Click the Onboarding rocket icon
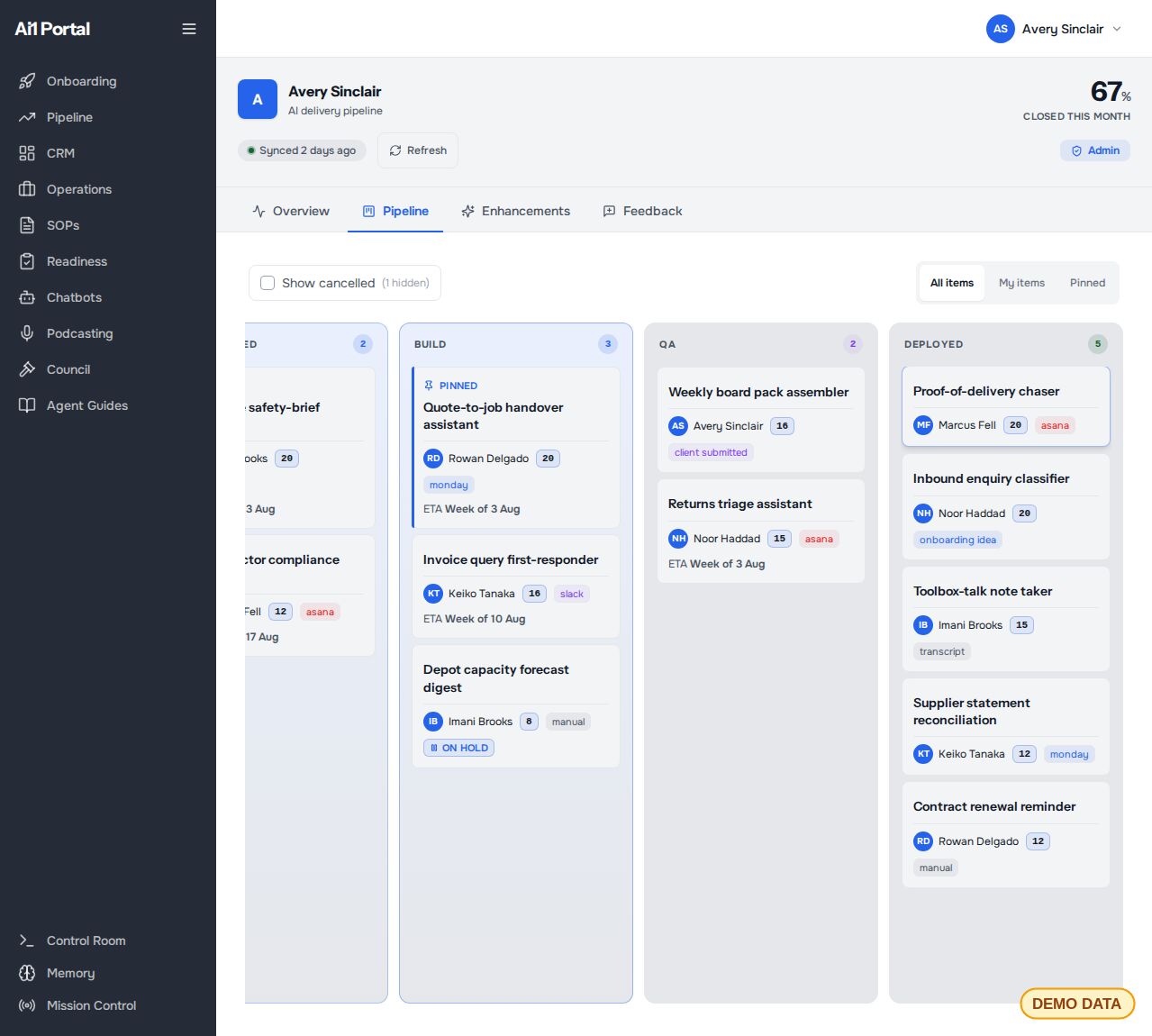The width and height of the screenshot is (1152, 1036). (27, 81)
